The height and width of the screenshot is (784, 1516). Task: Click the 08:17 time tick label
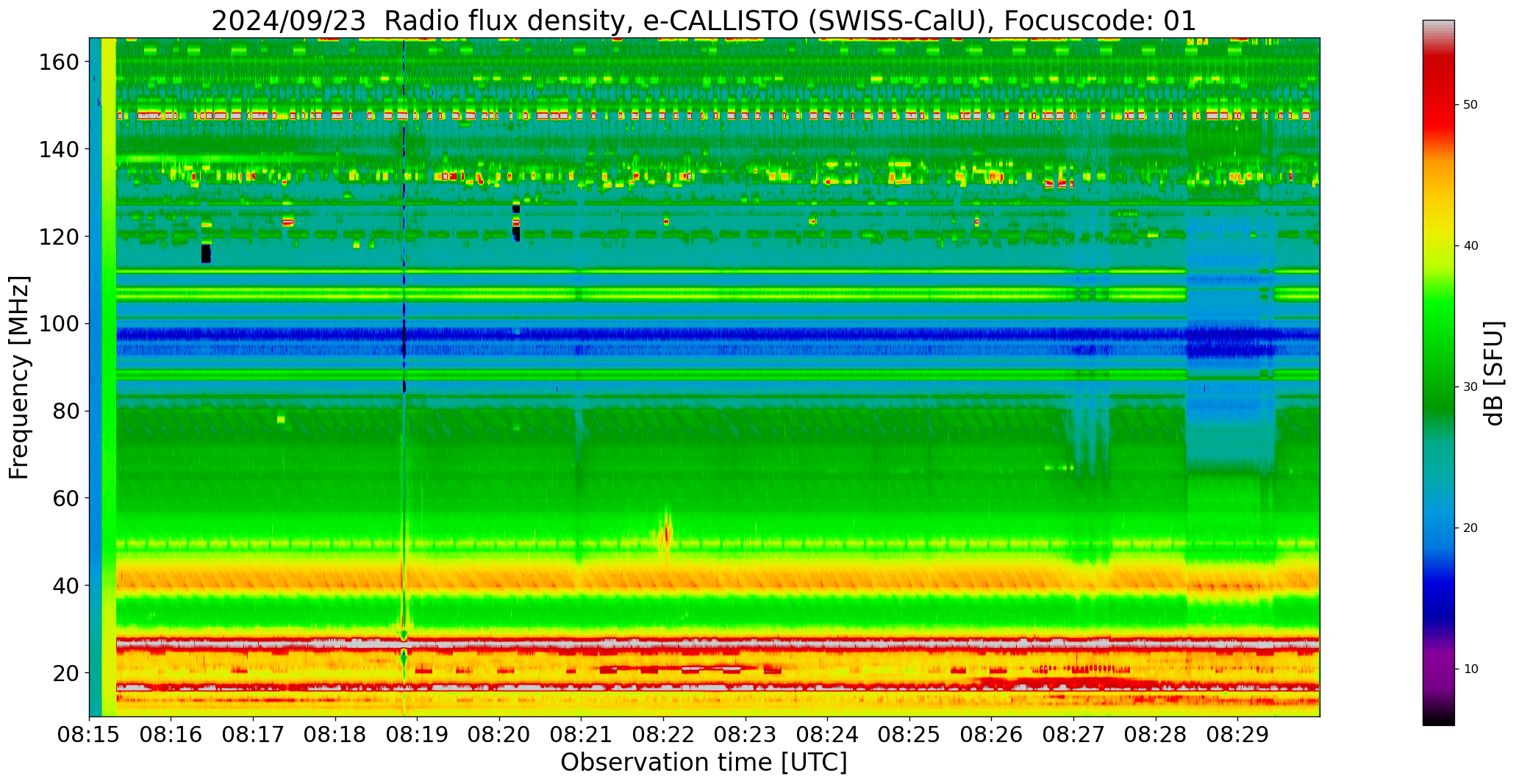(x=254, y=734)
